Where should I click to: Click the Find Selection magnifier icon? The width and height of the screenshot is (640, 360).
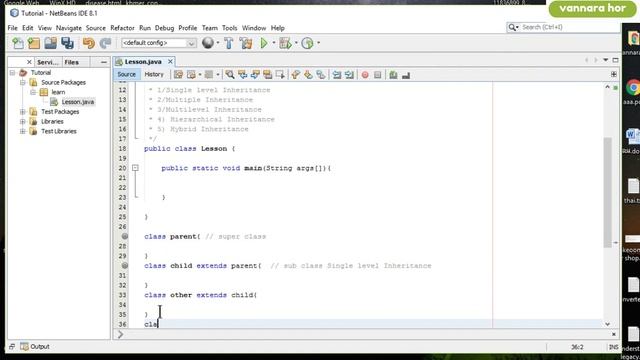point(230,75)
